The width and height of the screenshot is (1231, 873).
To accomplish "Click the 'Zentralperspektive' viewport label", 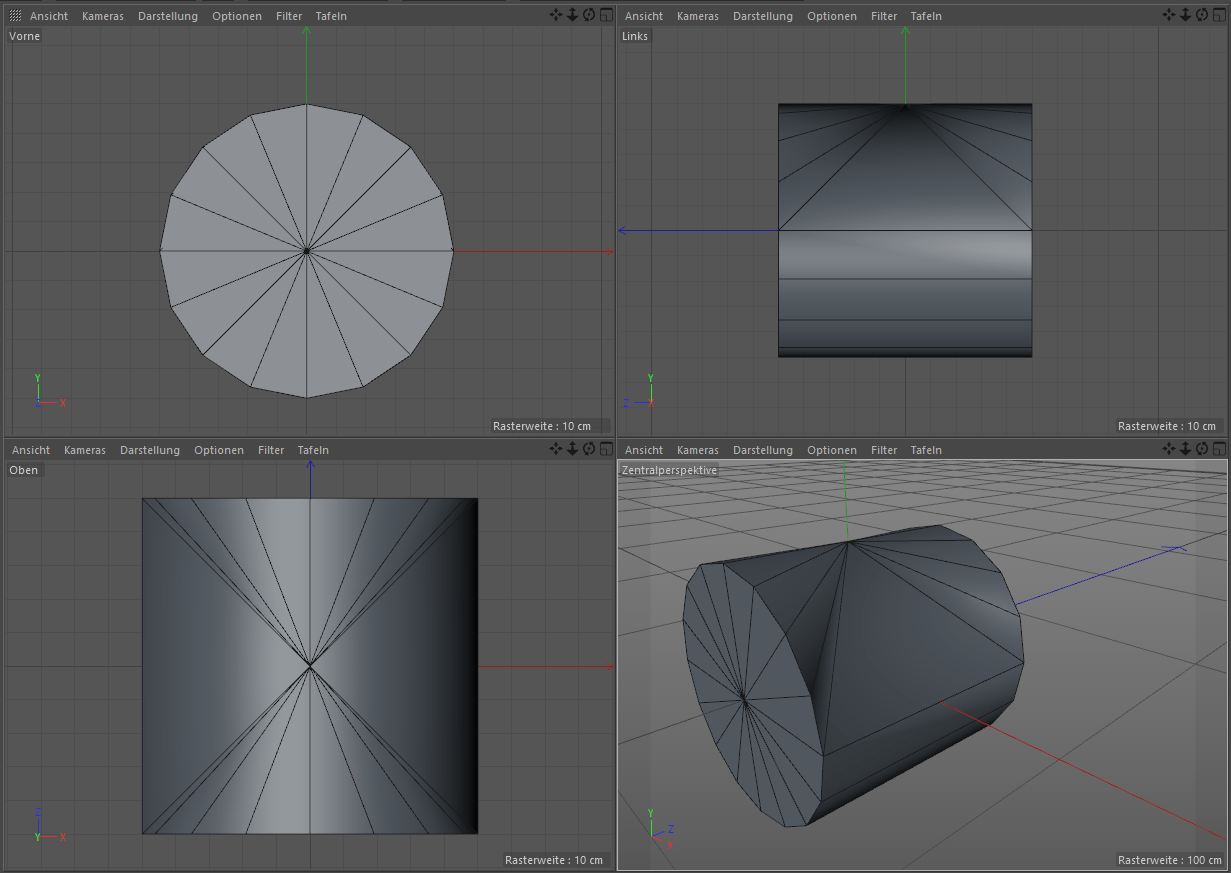I will click(x=669, y=470).
